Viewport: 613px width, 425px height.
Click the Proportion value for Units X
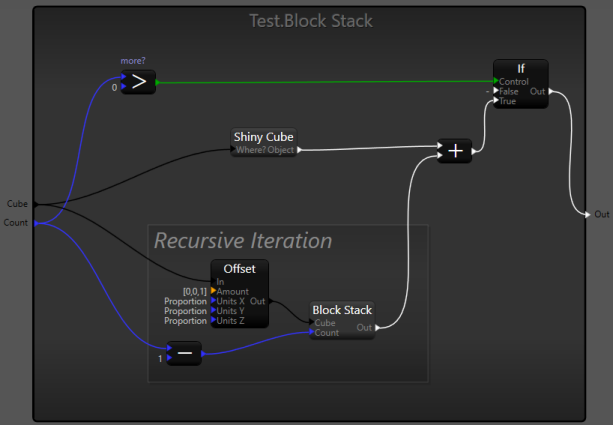(x=185, y=300)
